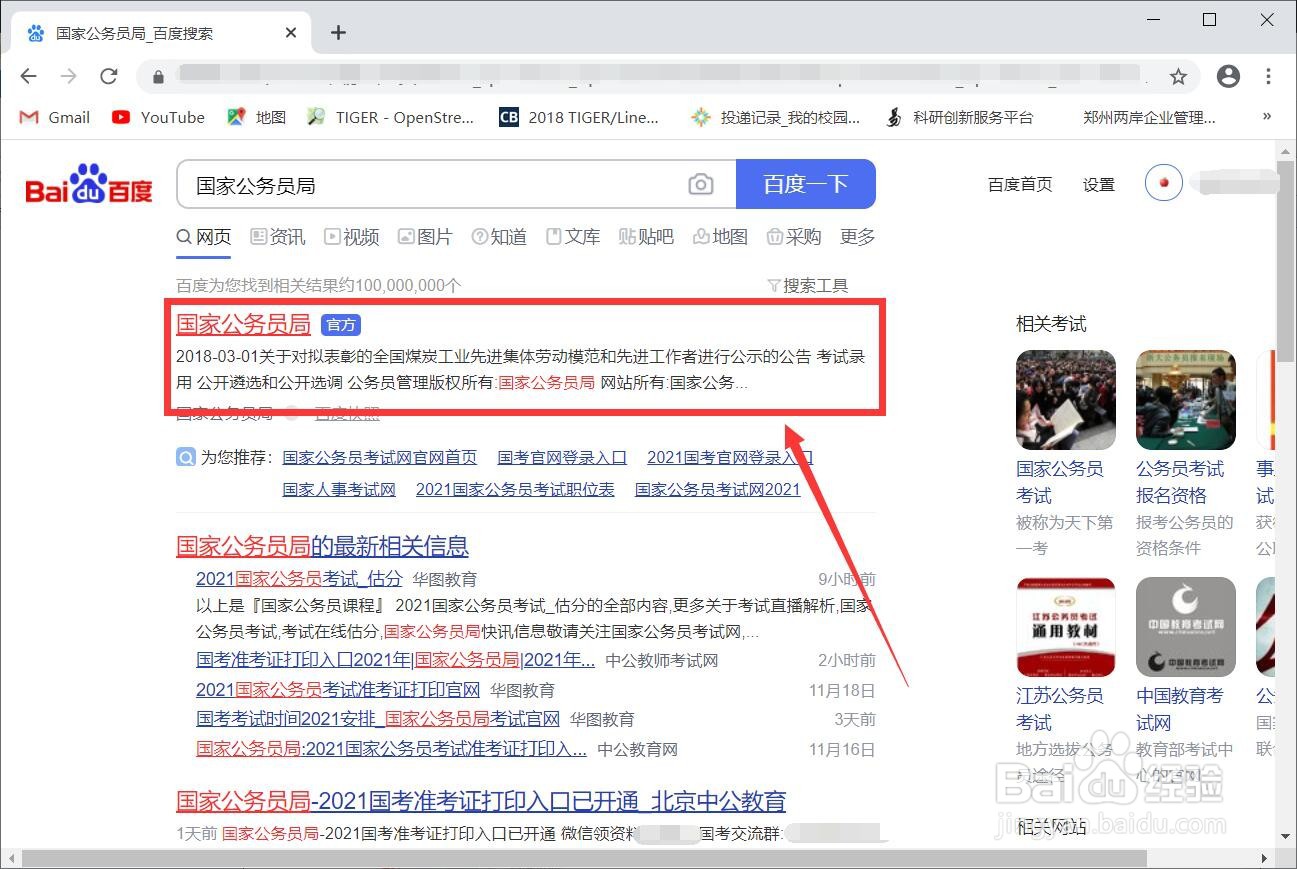This screenshot has width=1297, height=869.
Task: Open 科研创新服务平台 bookmark
Action: tap(959, 117)
